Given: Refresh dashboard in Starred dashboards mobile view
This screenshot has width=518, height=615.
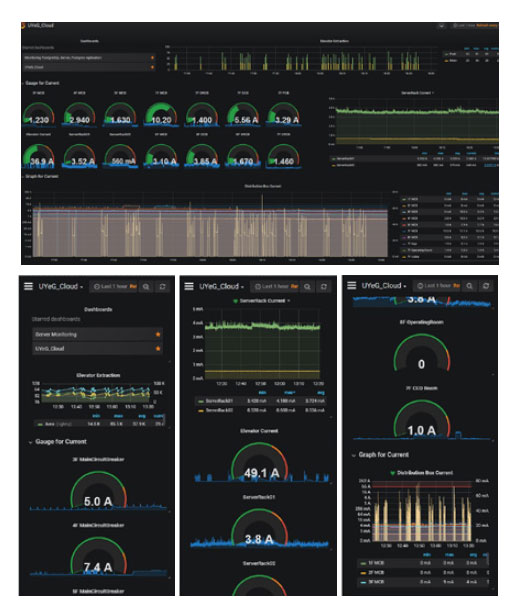Looking at the screenshot, I should (x=162, y=287).
